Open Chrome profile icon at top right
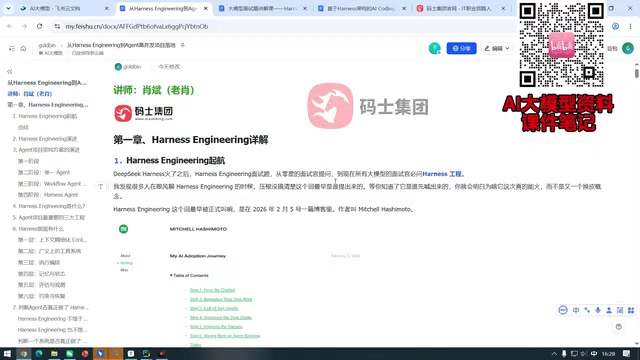Viewport: 640px width, 360px height. [x=615, y=26]
